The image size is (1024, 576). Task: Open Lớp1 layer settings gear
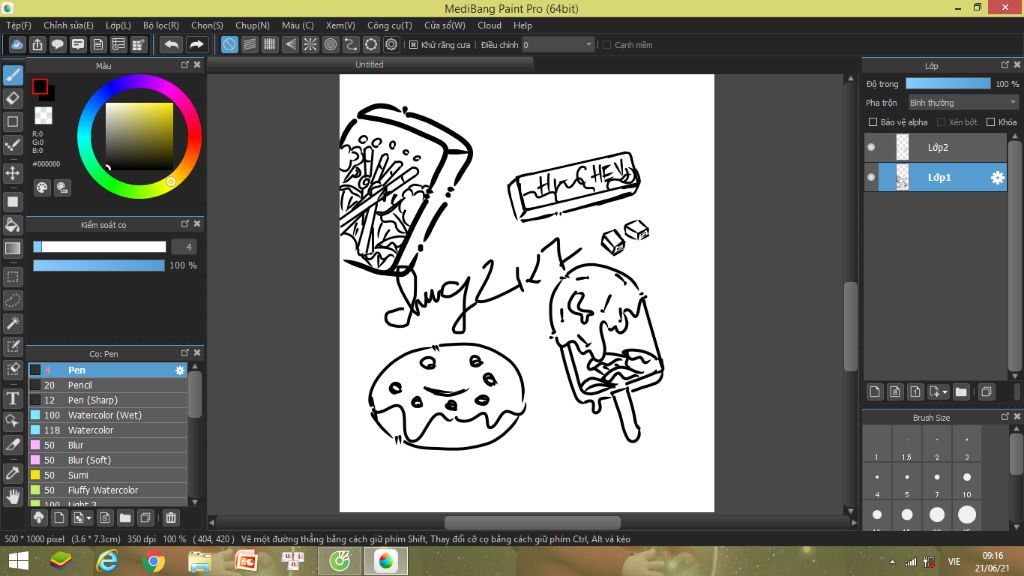(x=997, y=178)
